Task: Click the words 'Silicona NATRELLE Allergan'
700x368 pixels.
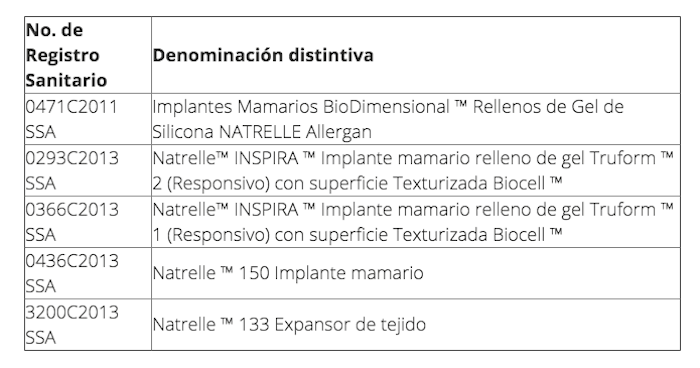Action: 262,132
